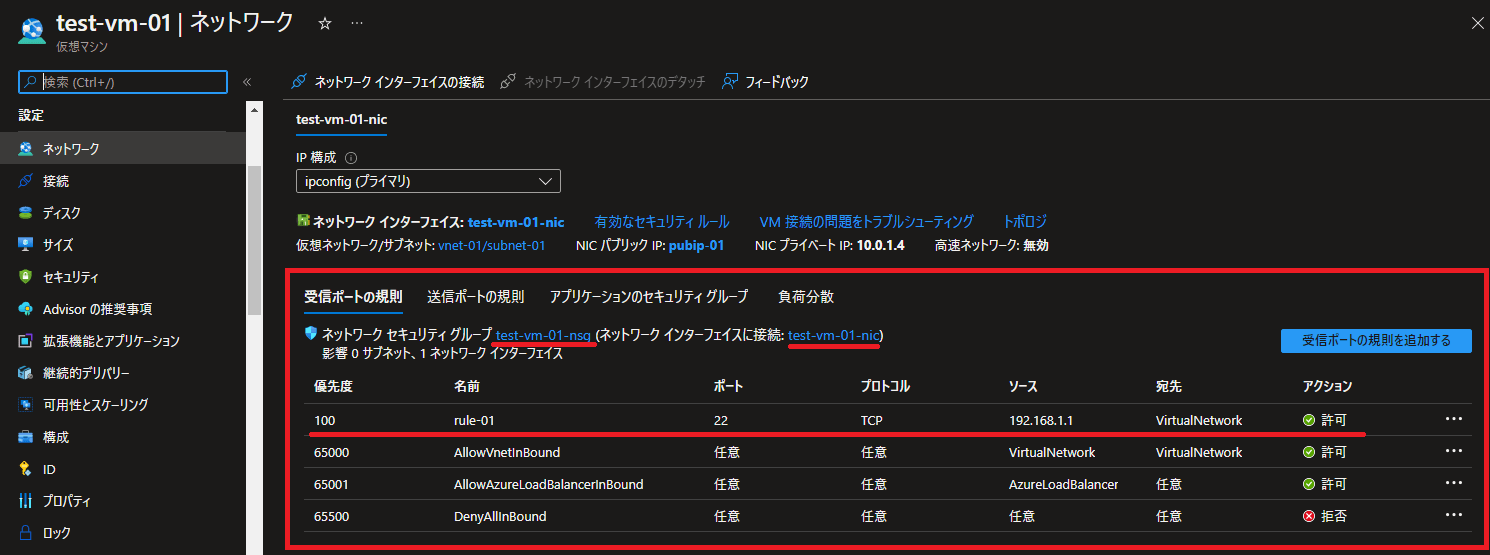This screenshot has height=555, width=1490.
Task: Click the 優先度 column header
Action: click(x=333, y=386)
